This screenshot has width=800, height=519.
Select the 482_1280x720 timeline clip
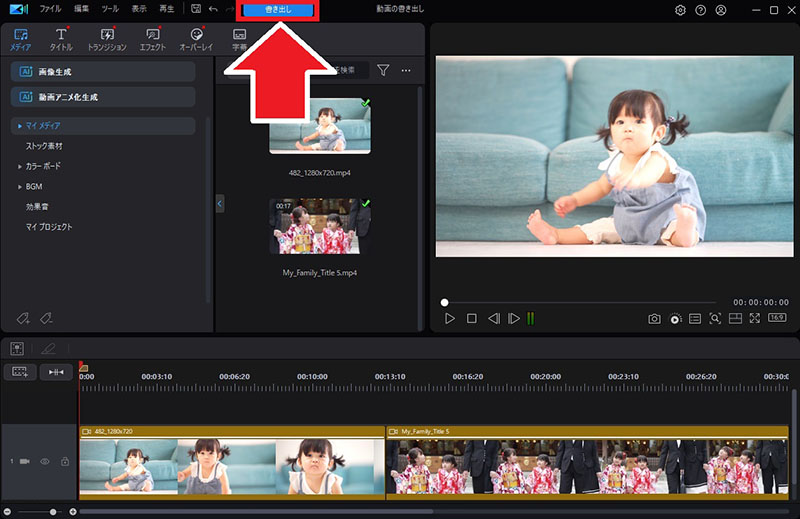[232, 462]
